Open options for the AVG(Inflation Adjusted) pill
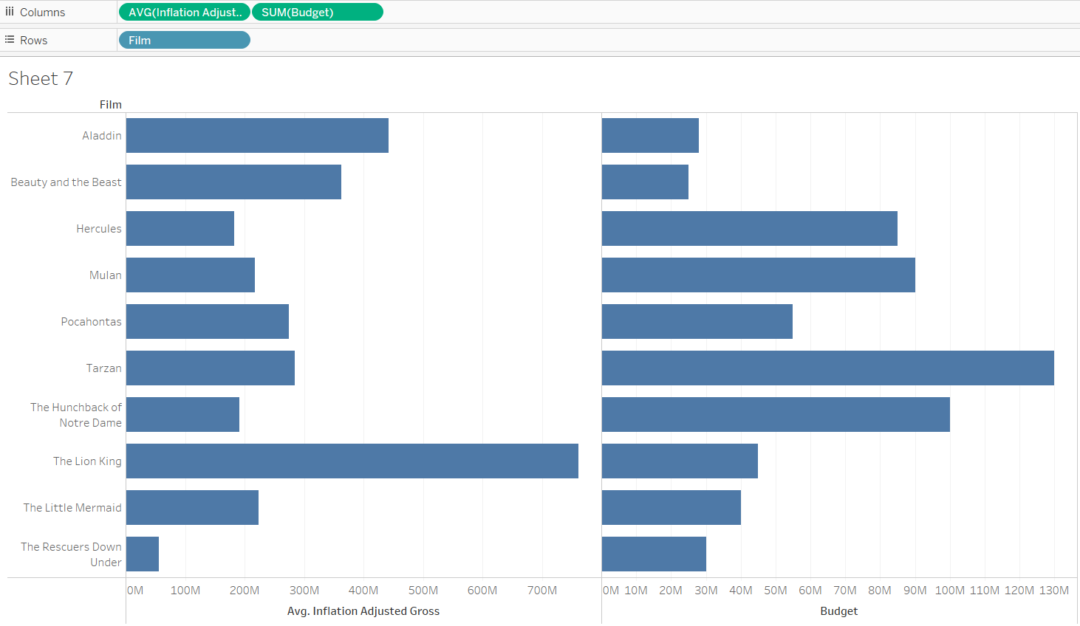 pyautogui.click(x=240, y=12)
